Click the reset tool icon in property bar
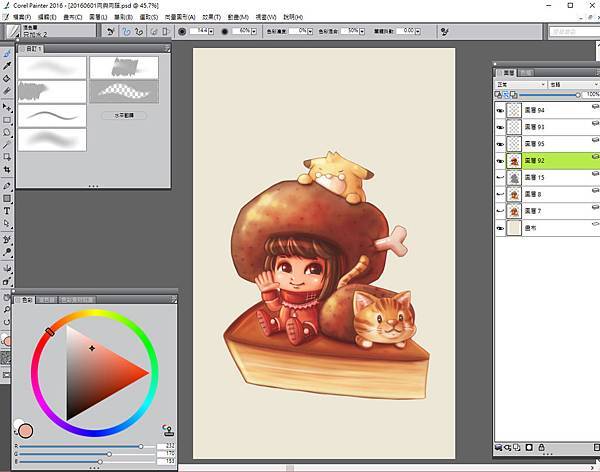This screenshot has height=472, width=600. pos(111,31)
